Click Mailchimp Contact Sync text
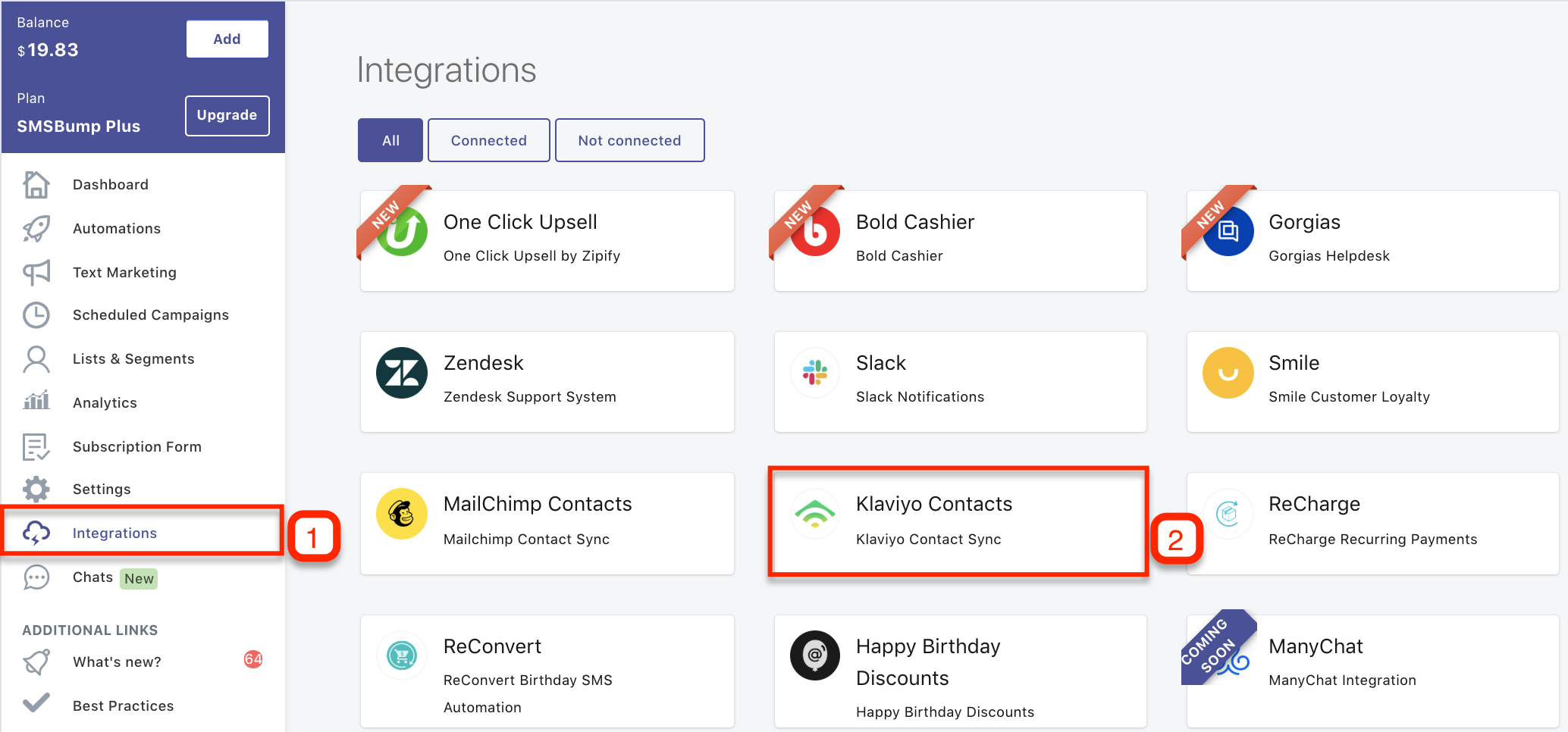 526,540
